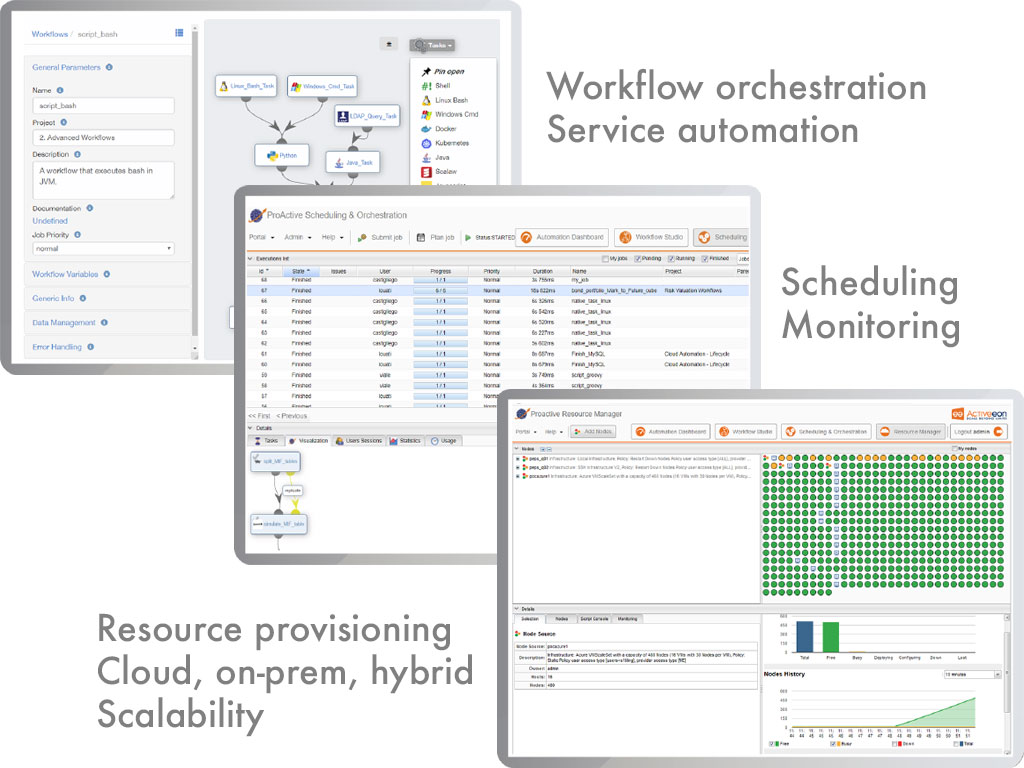Open Monitoring tab in Resource Manager

pos(628,618)
